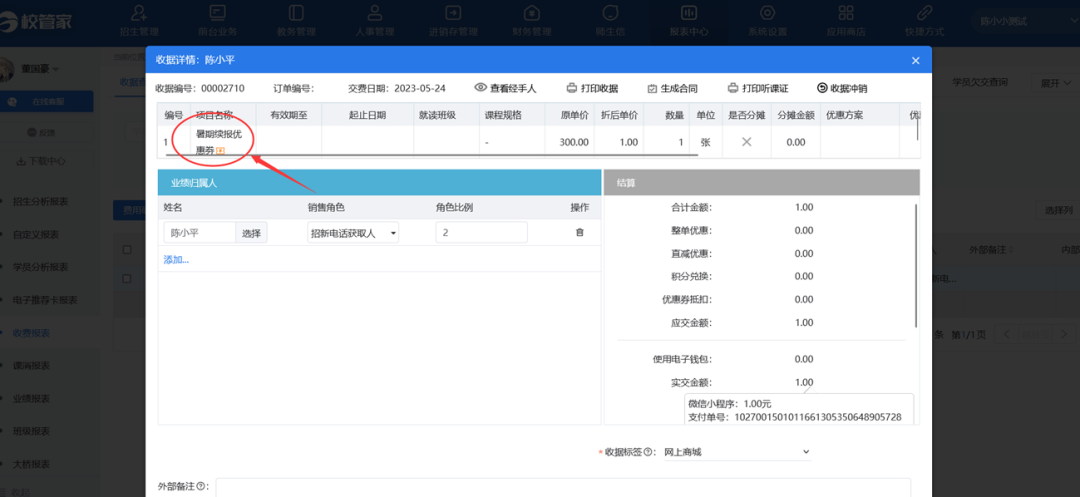Open the 展开 dropdown at top right

(x=1053, y=83)
